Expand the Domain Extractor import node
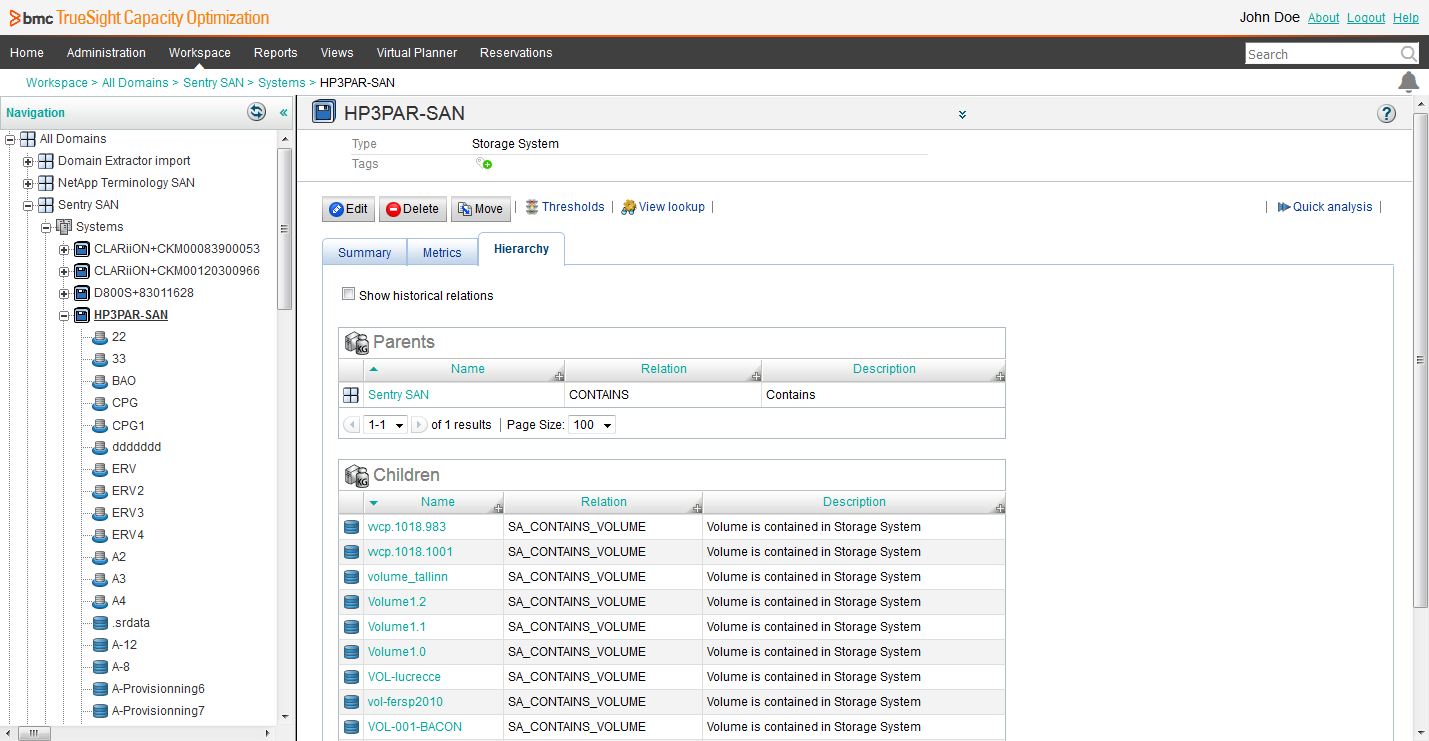Viewport: 1429px width, 741px height. [28, 161]
